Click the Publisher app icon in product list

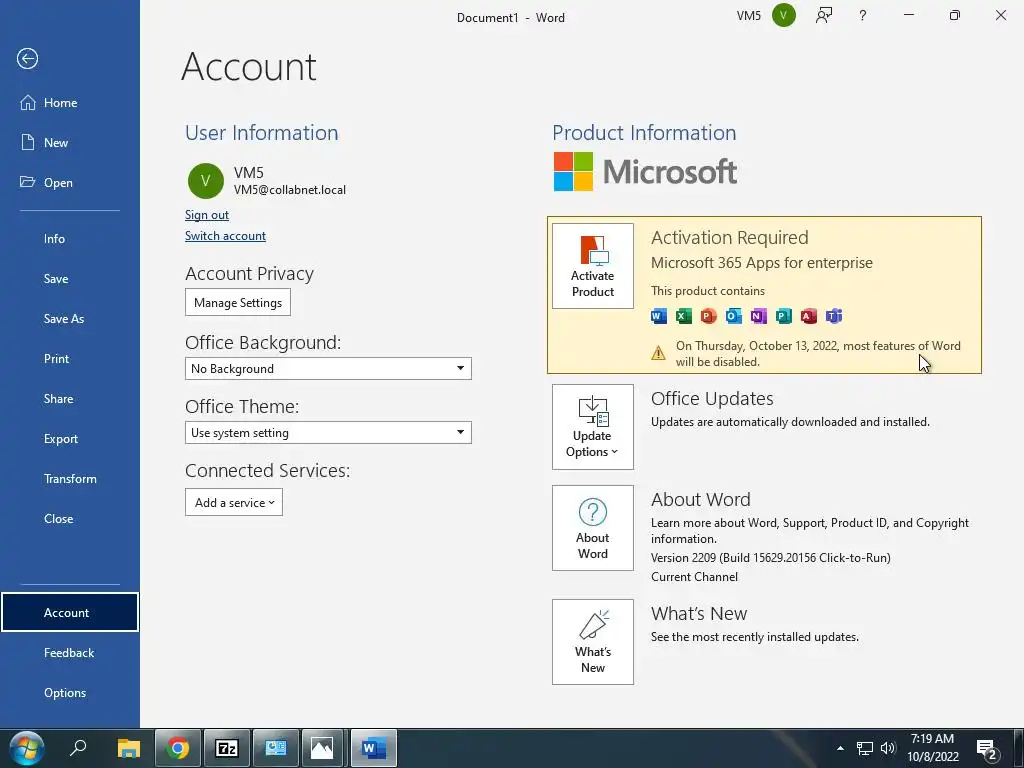[783, 317]
